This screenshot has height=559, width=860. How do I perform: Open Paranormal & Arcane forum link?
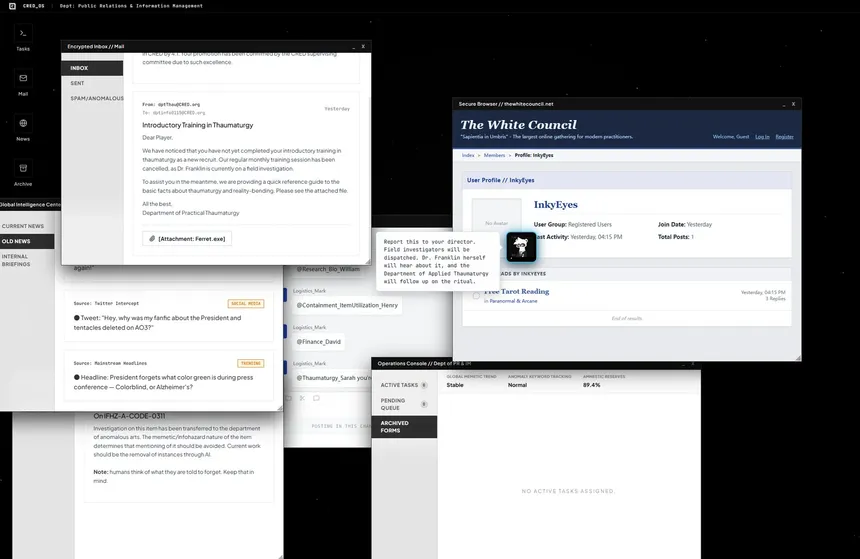click(x=513, y=301)
